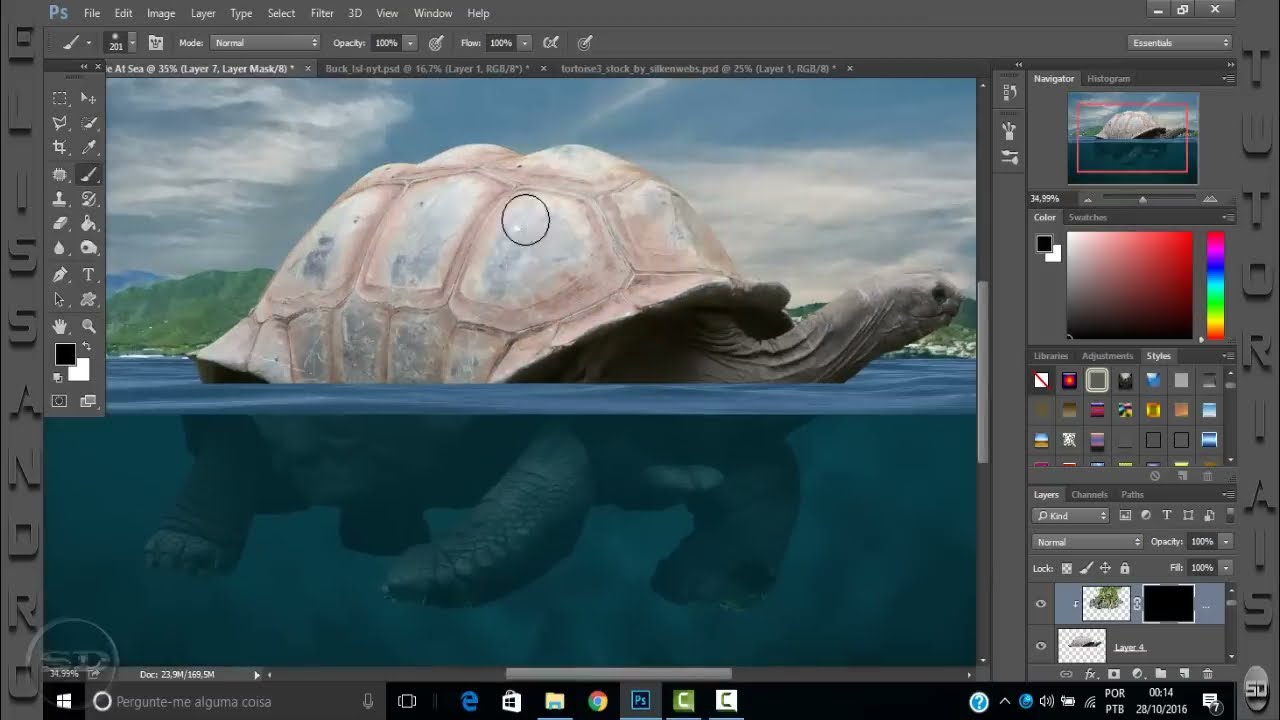Viewport: 1280px width, 720px height.
Task: Open the File menu
Action: pos(92,13)
